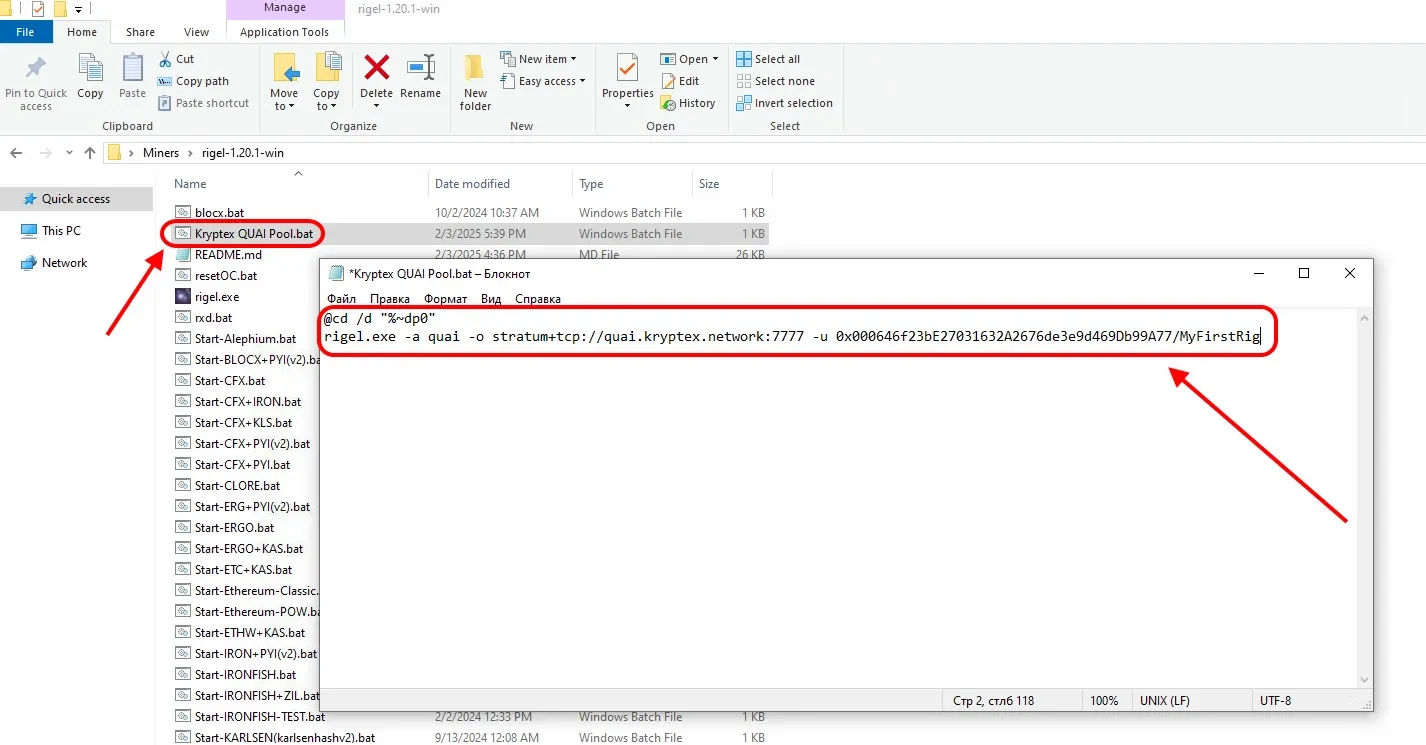Select rigel.exe in the file list

[216, 297]
